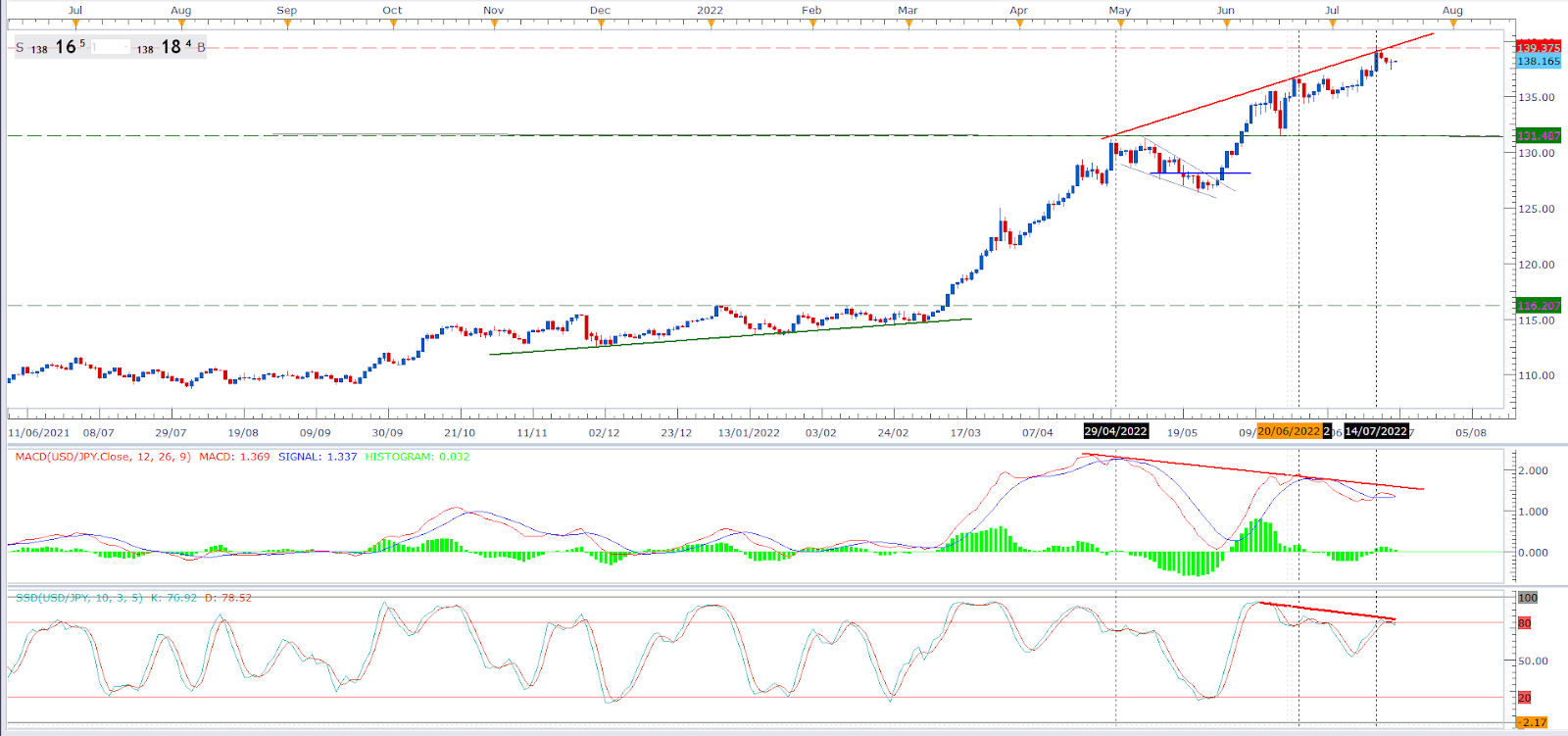Click the D: 78.52 stochastic value

(228, 597)
